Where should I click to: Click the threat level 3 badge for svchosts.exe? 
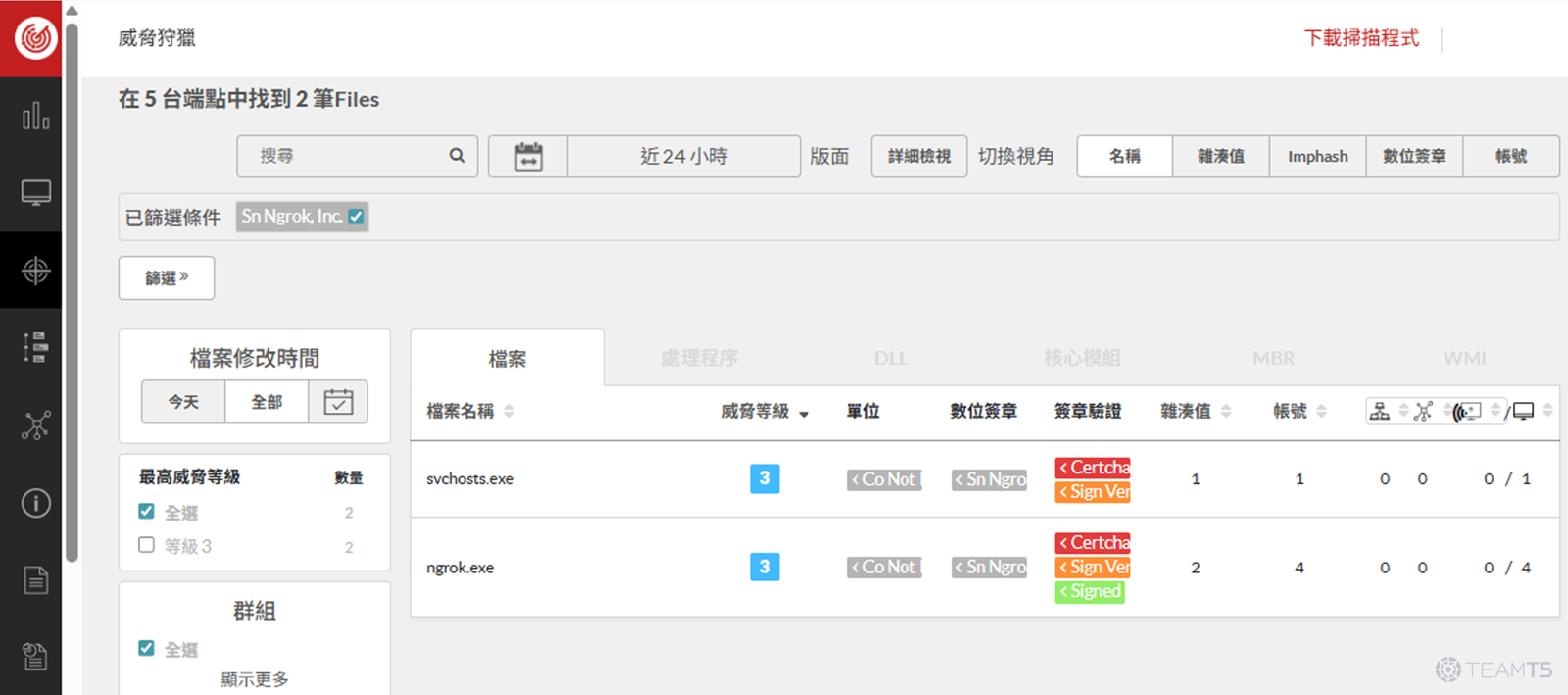pyautogui.click(x=764, y=478)
